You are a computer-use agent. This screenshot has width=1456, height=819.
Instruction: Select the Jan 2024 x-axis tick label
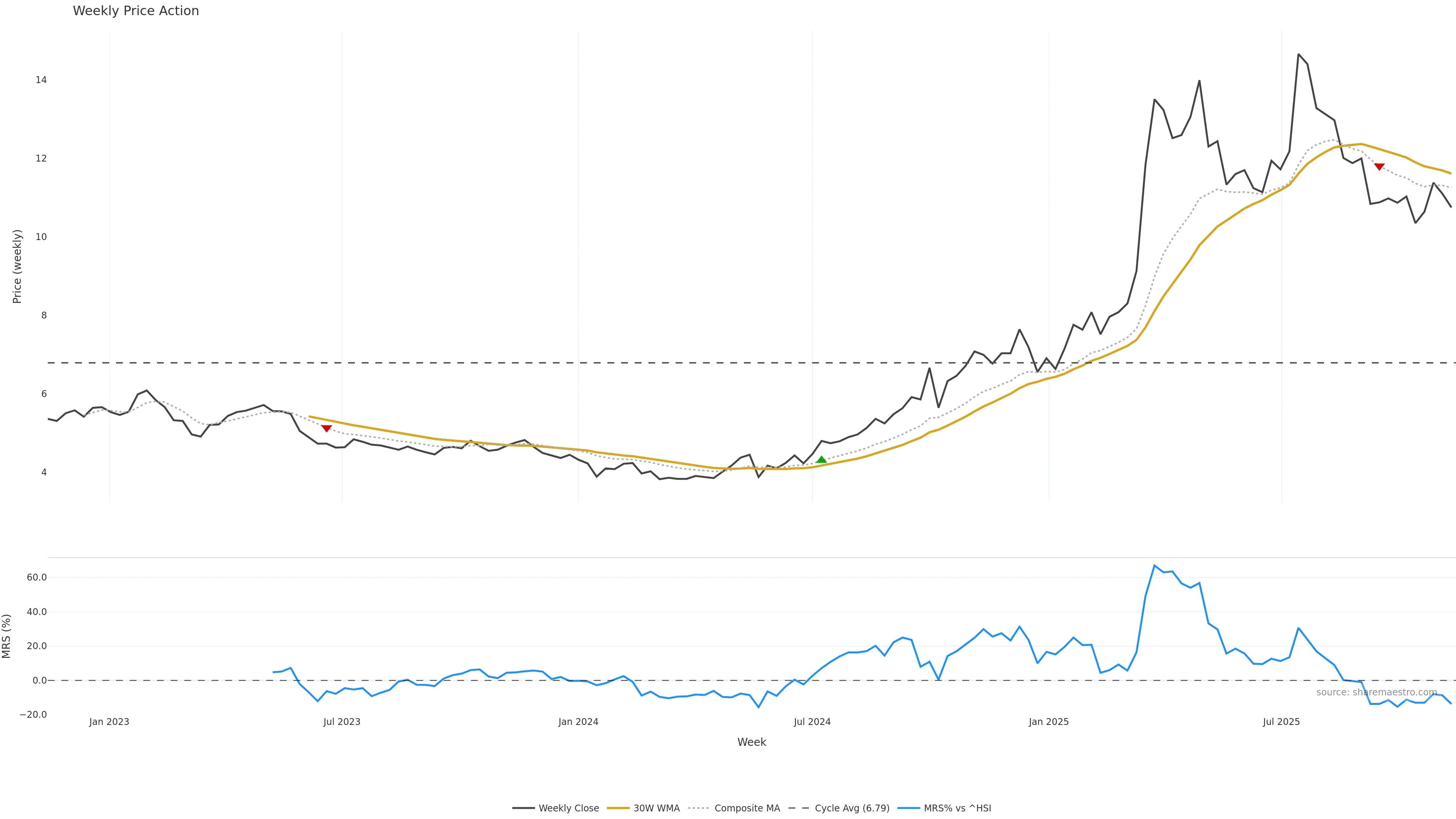(x=578, y=722)
